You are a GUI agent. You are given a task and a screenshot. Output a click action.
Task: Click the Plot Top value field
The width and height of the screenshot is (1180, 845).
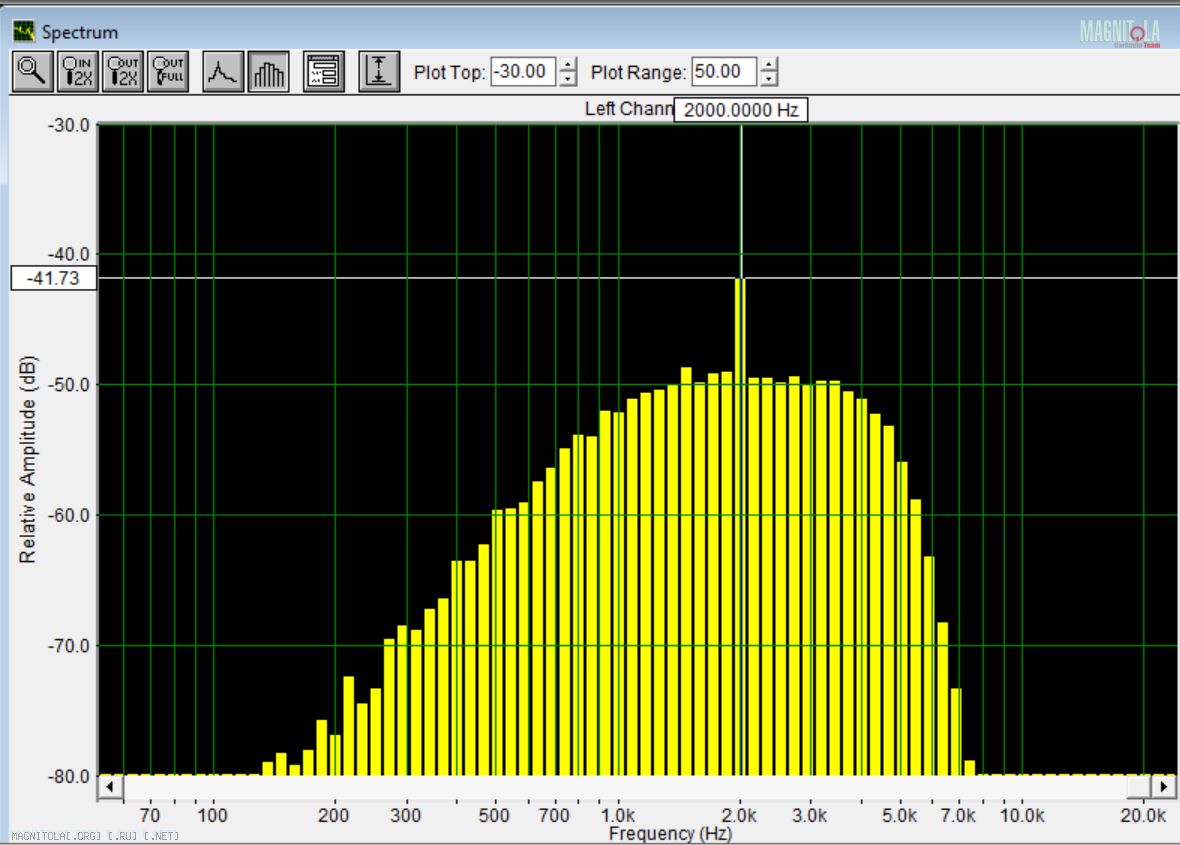tap(523, 72)
